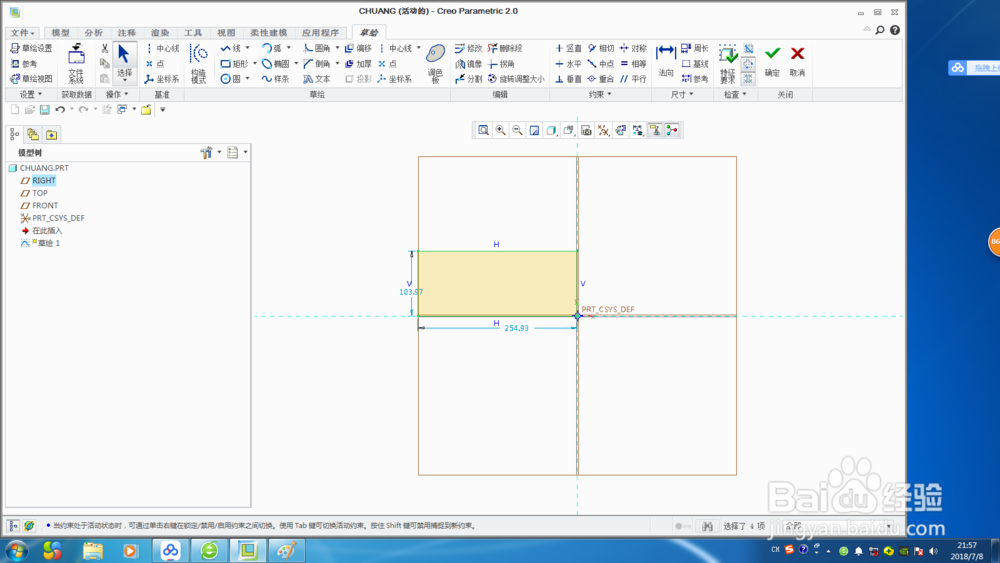Click the repaint icon in graphics toolbar
1000x563 pixels.
(534, 131)
